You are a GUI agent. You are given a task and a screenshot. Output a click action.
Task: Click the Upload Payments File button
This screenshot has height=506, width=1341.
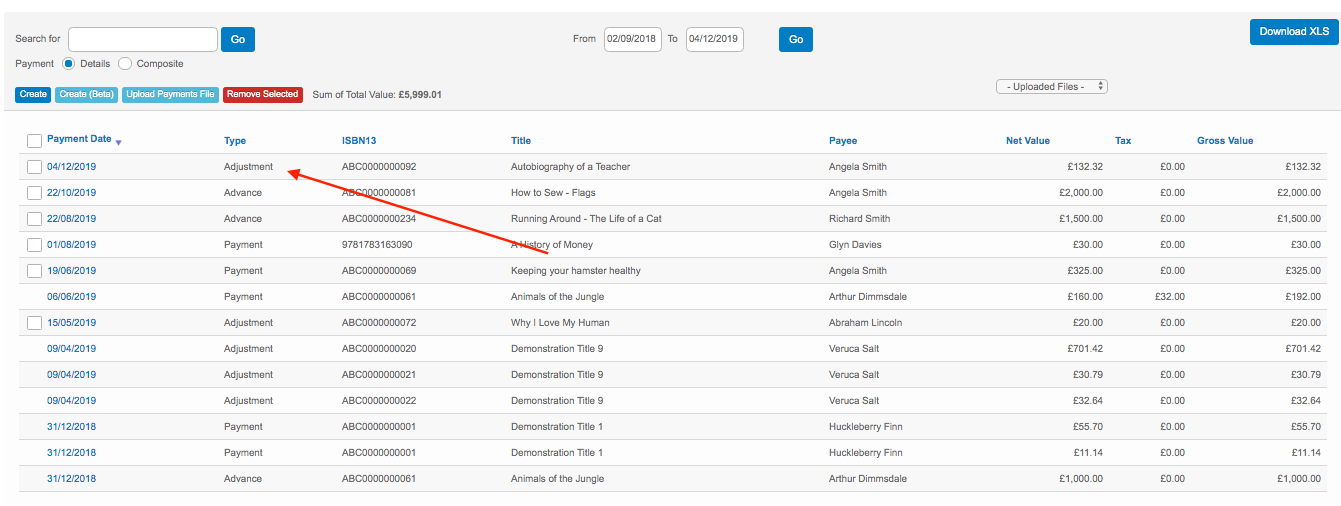170,95
